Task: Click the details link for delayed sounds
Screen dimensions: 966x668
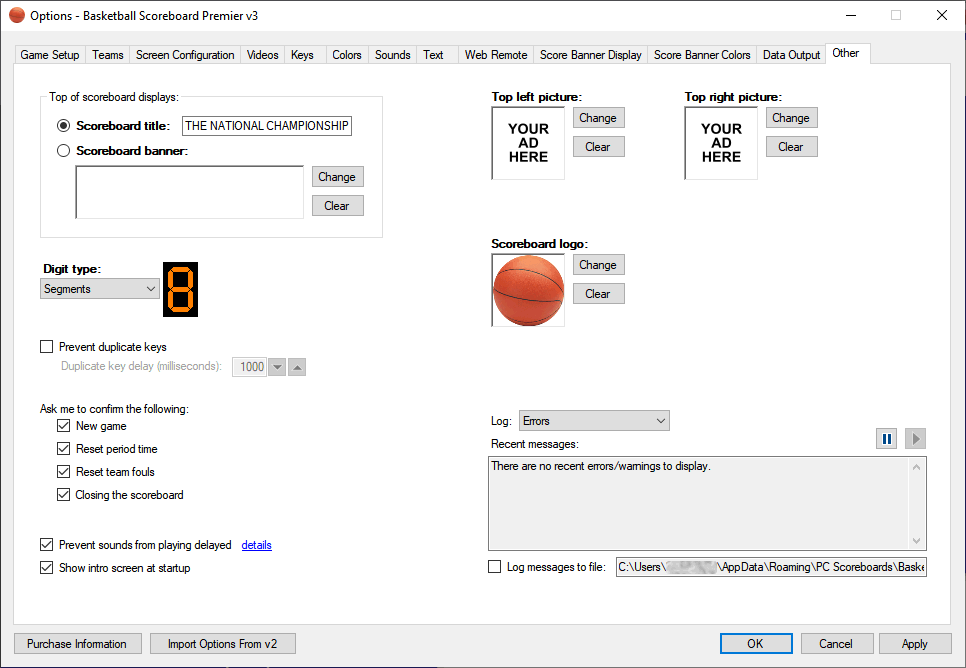Action: coord(257,545)
